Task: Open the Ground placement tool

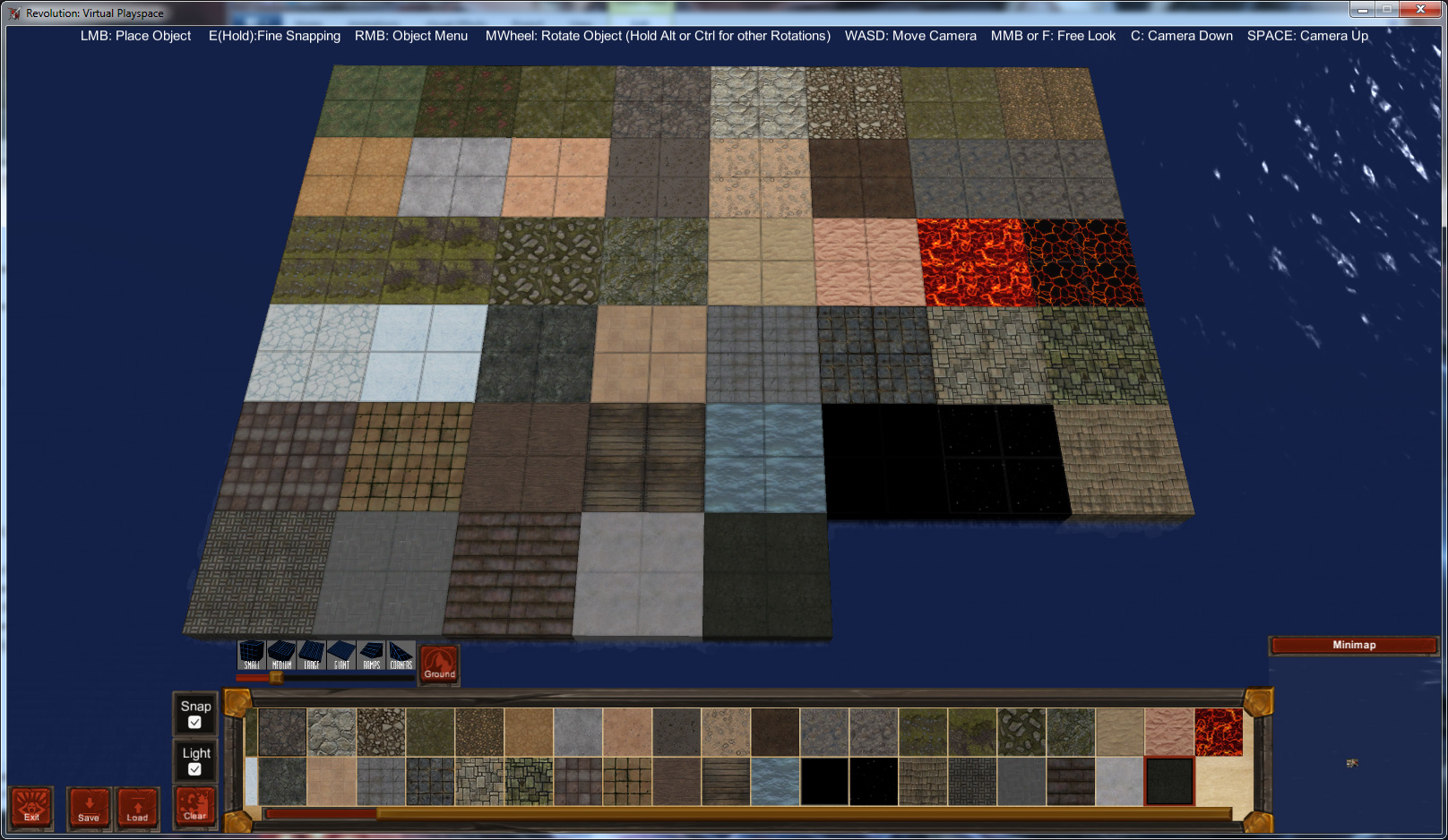Action: point(438,664)
